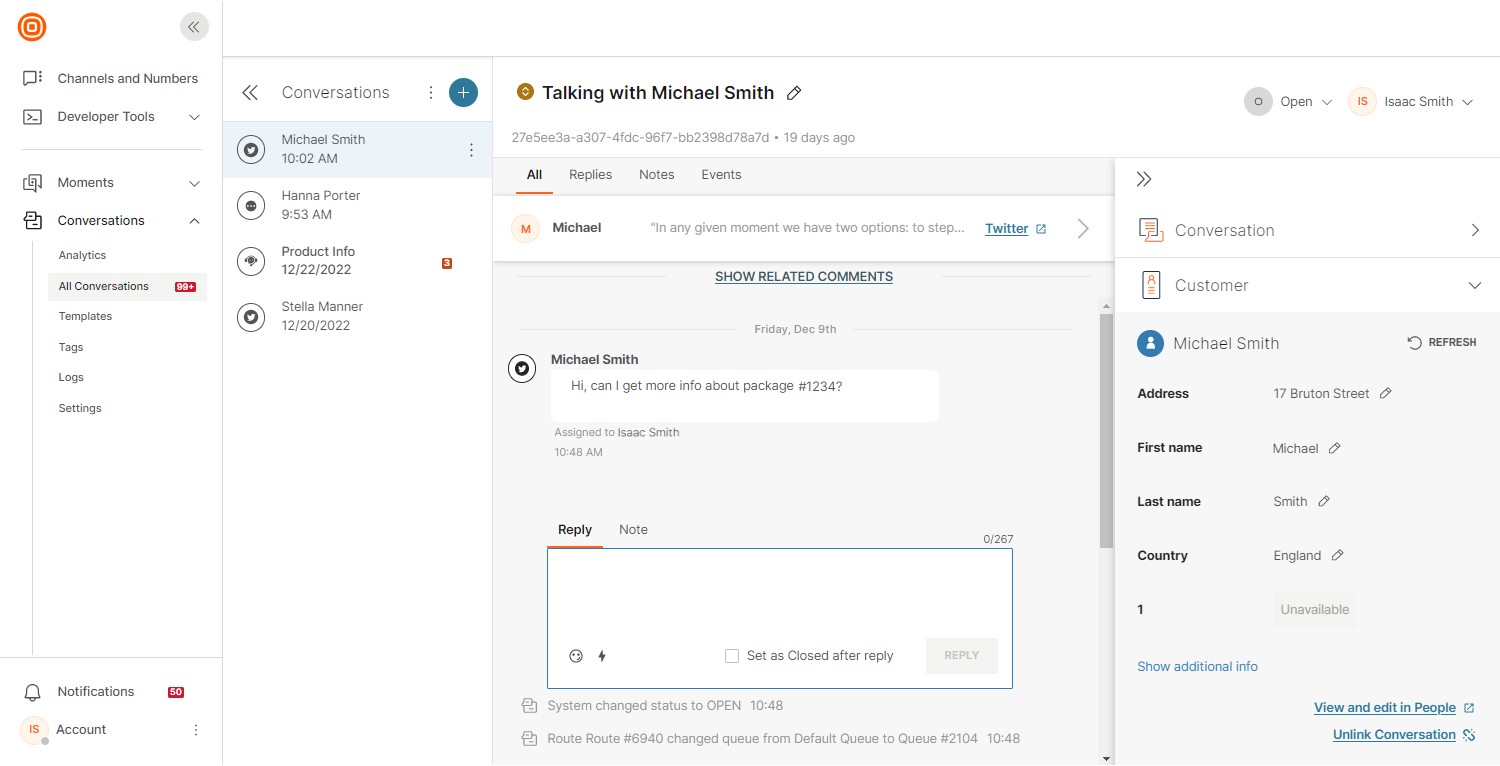1500x766 pixels.
Task: Click Show additional info link
Action: click(x=1197, y=667)
